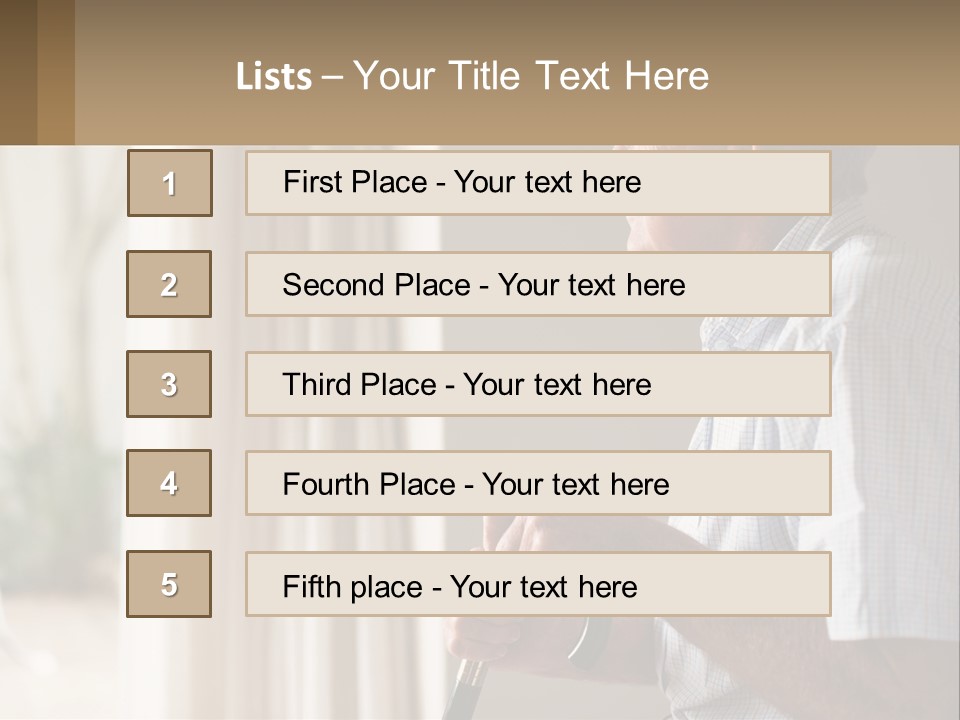Image resolution: width=960 pixels, height=720 pixels.
Task: Click the number 2 box
Action: pyautogui.click(x=169, y=284)
